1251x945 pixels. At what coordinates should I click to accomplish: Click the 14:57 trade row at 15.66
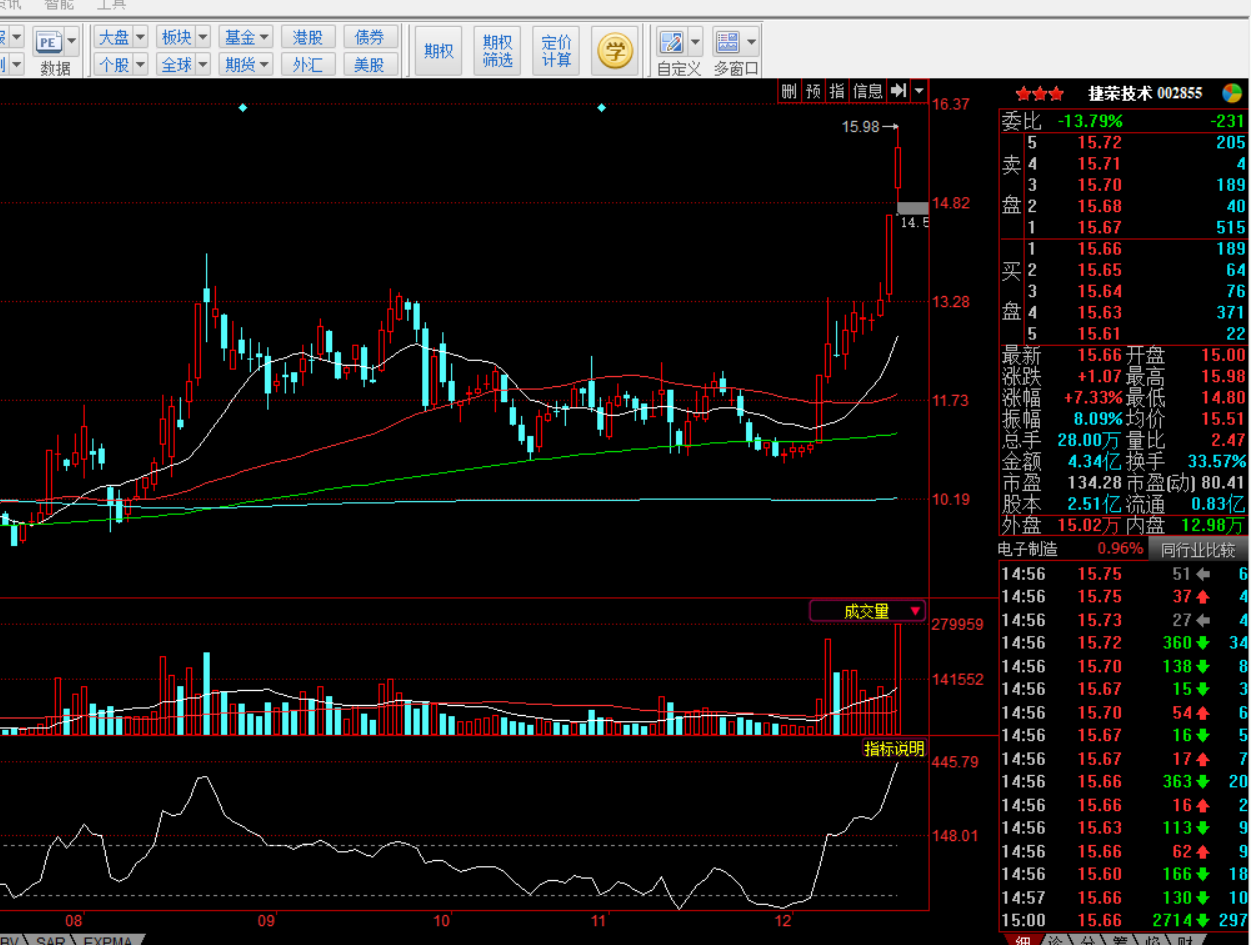coord(1125,897)
